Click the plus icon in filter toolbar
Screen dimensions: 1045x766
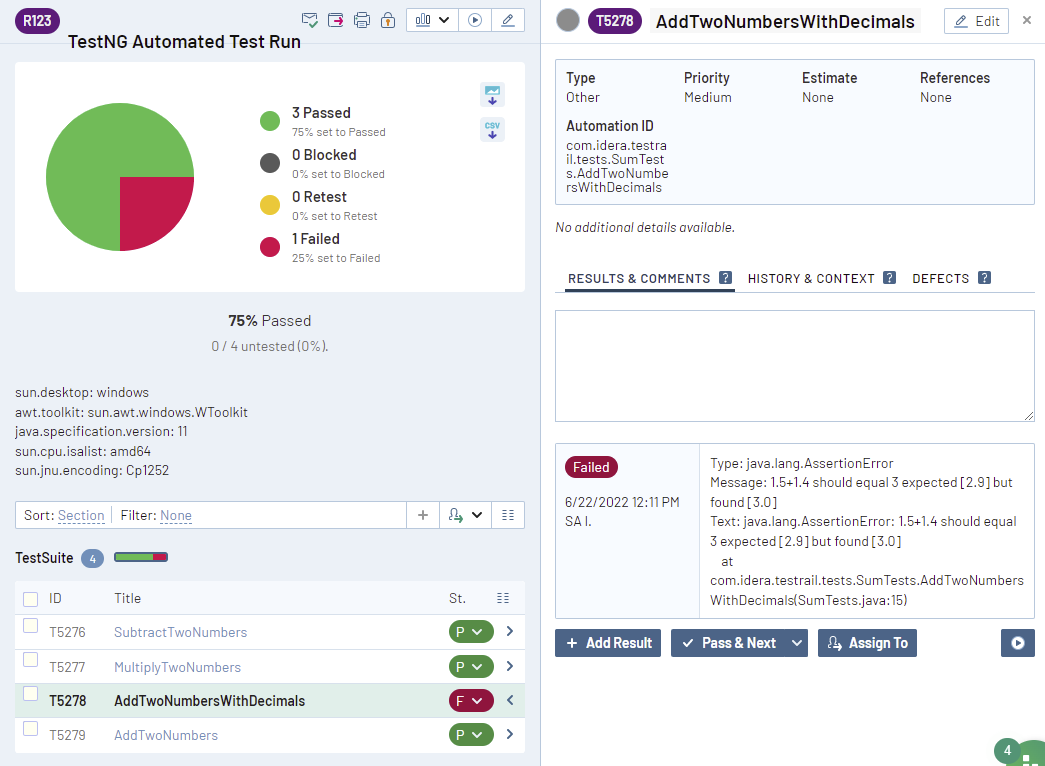423,515
